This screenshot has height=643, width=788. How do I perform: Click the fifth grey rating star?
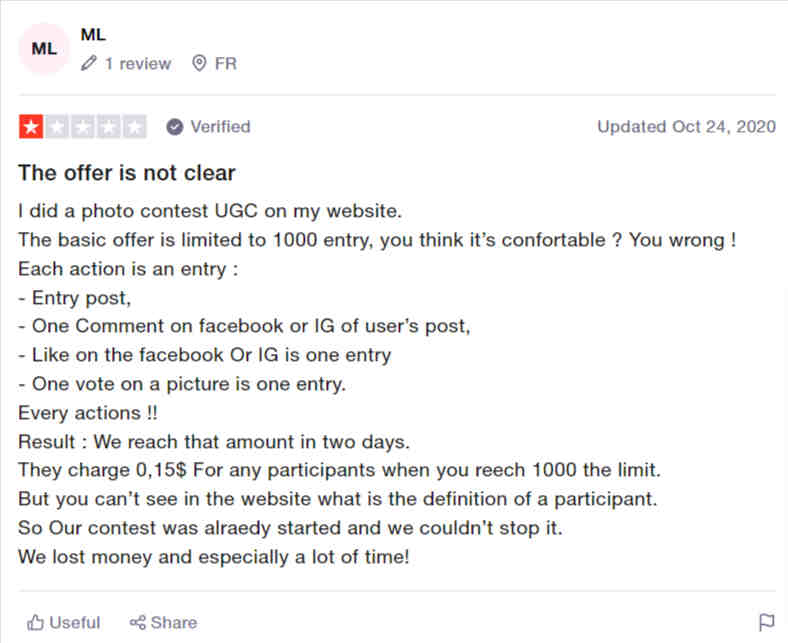(135, 127)
